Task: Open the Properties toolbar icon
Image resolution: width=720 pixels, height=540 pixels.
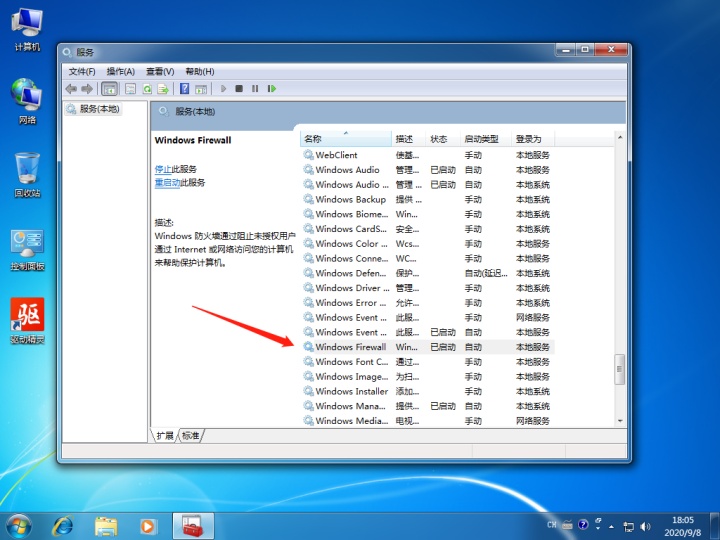Action: coord(130,89)
